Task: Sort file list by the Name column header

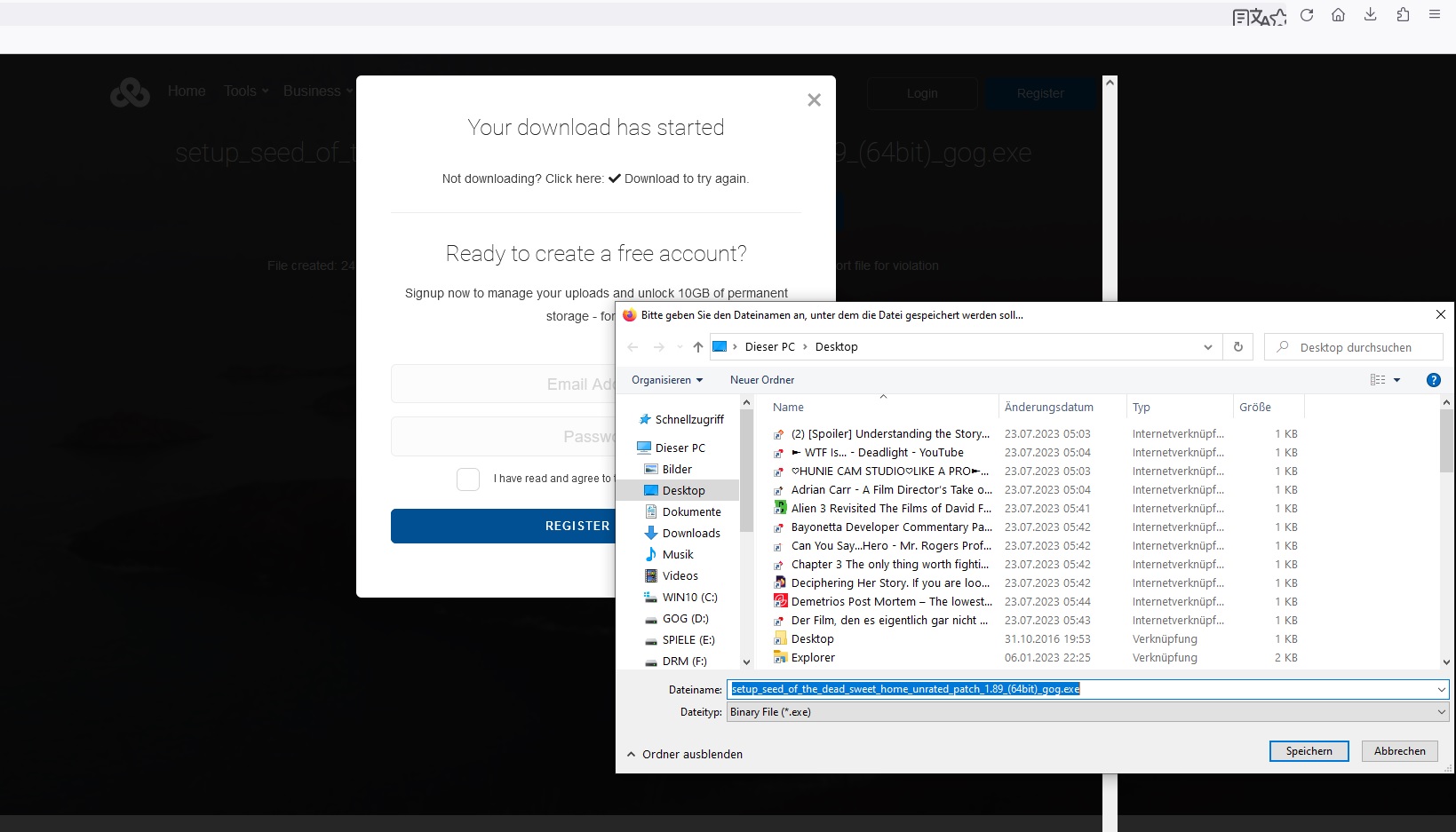Action: click(x=882, y=408)
